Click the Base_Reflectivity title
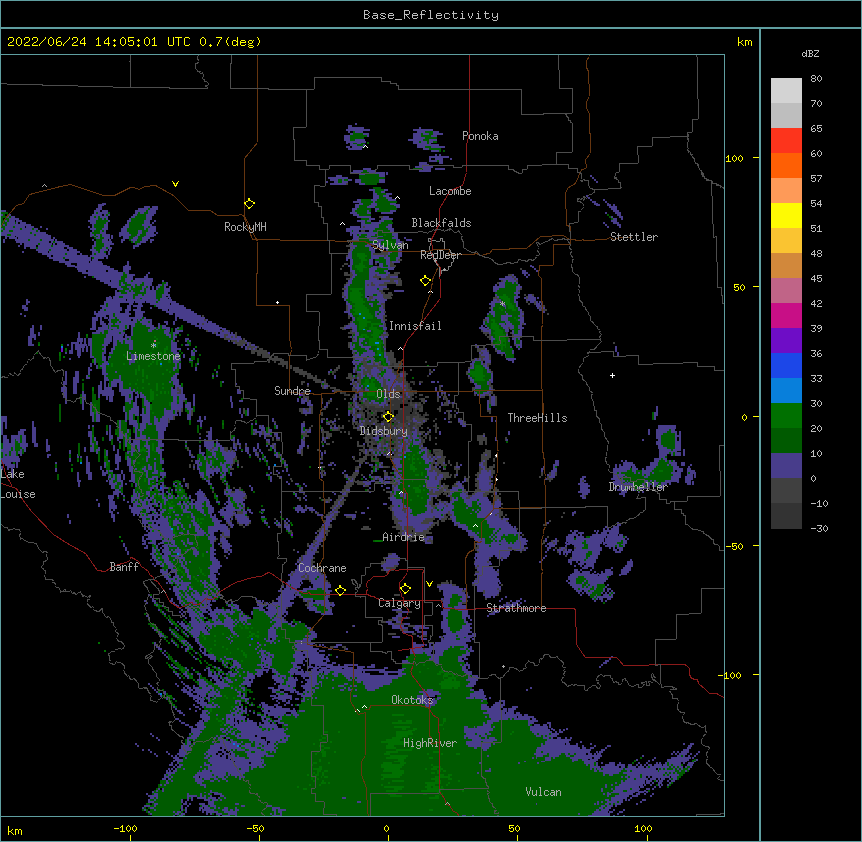 (431, 15)
